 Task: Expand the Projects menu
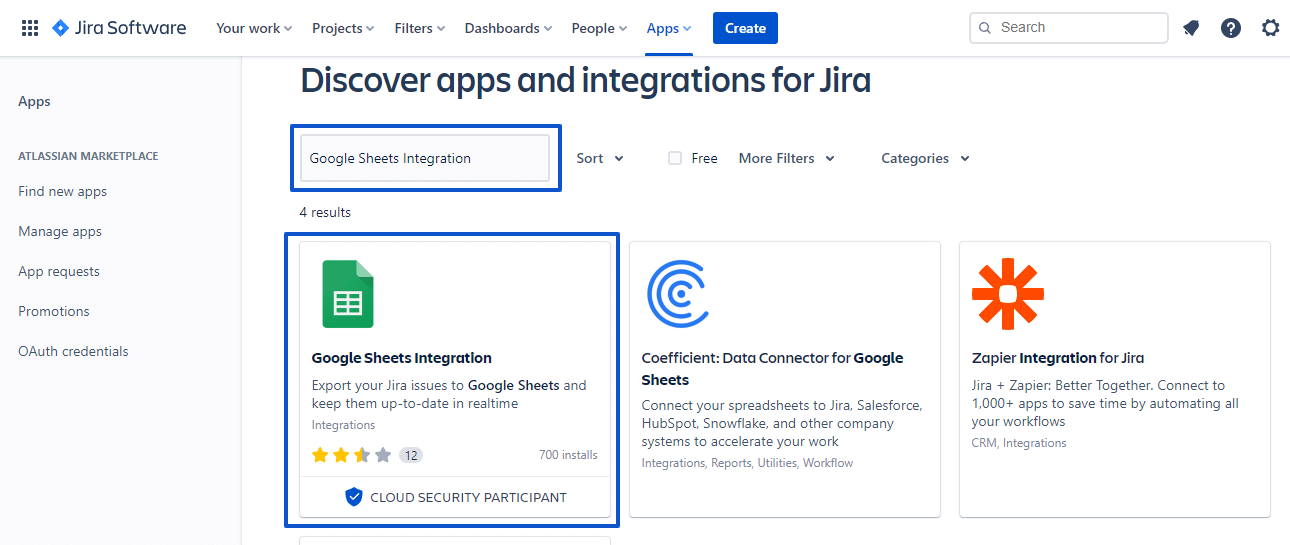(343, 28)
